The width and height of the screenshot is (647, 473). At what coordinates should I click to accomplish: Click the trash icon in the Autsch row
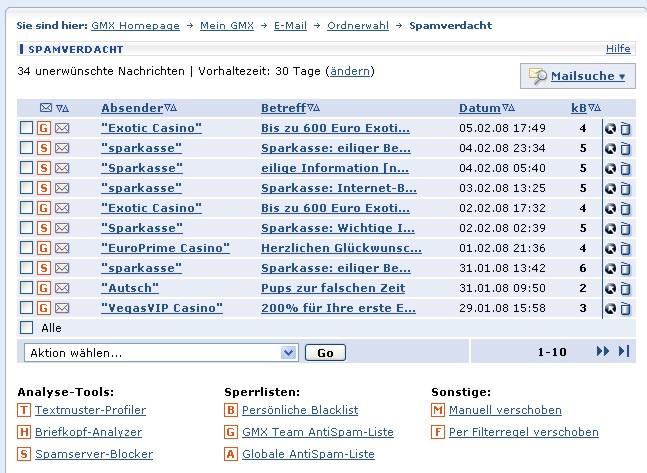(x=626, y=289)
